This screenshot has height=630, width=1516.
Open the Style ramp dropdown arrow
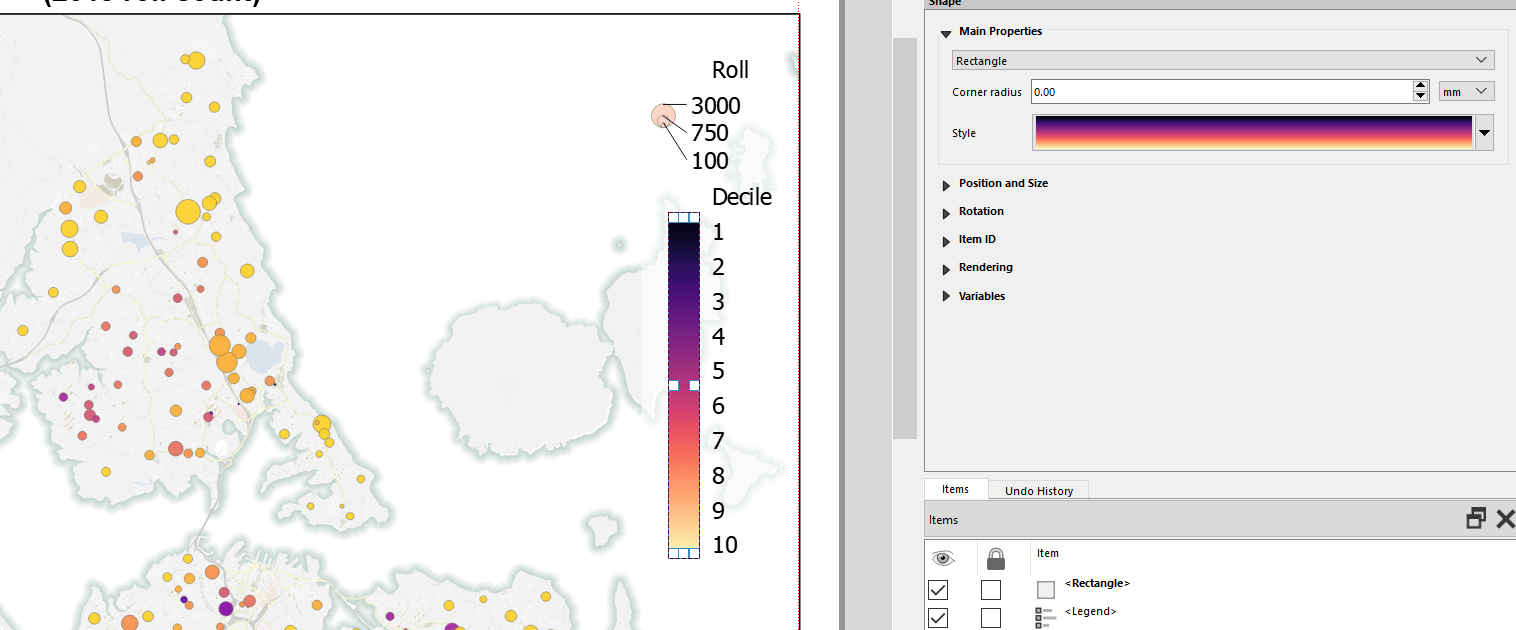[x=1484, y=132]
